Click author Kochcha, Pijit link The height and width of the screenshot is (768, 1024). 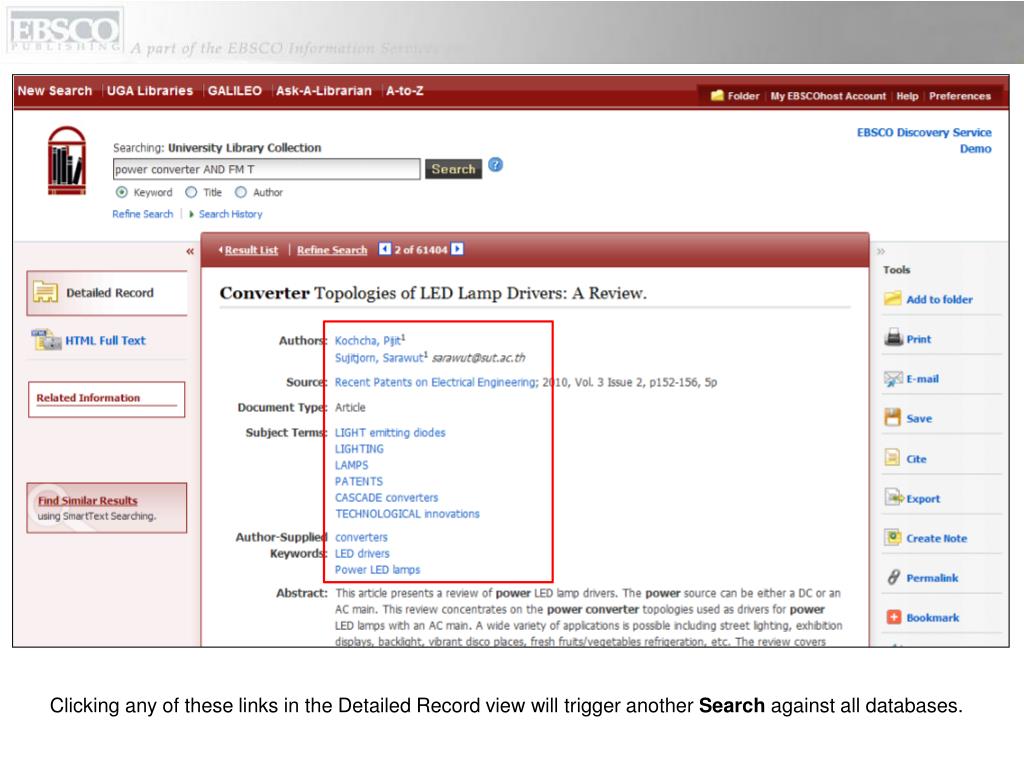click(x=368, y=340)
